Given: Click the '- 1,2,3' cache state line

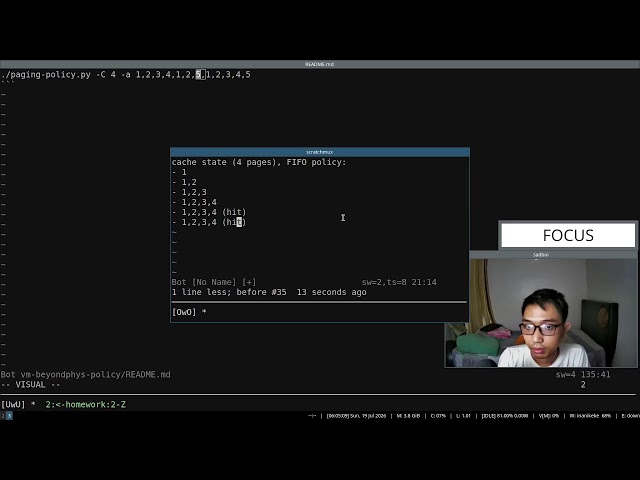Looking at the screenshot, I should click(189, 192).
